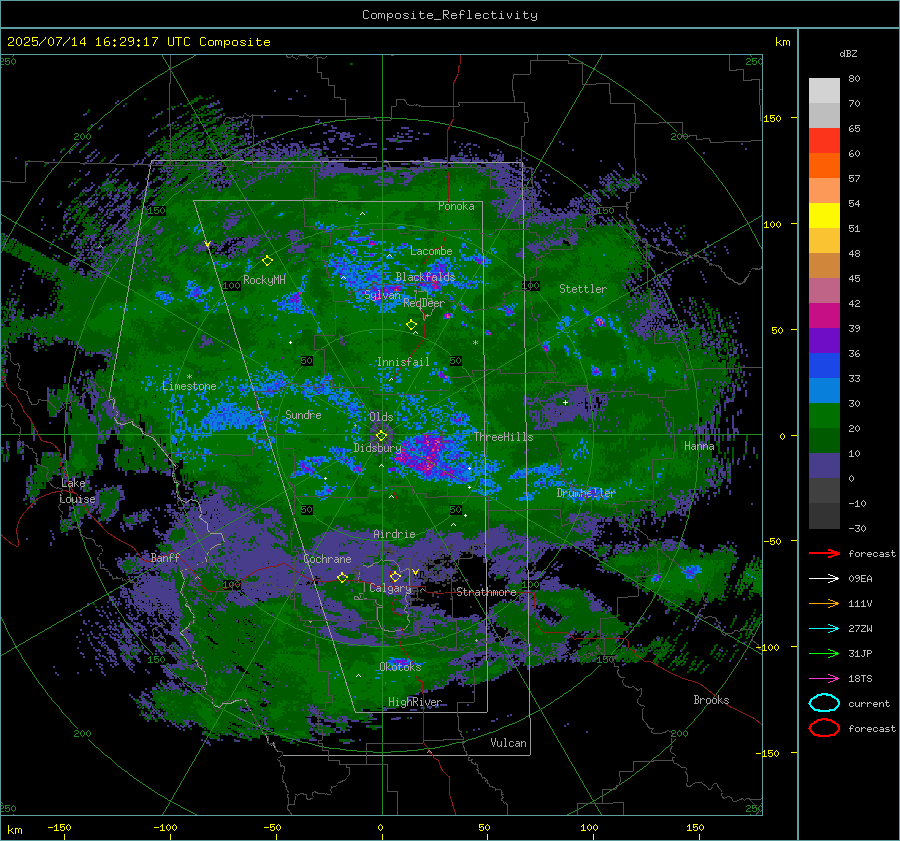Click the Lacombe city label

coord(431,251)
